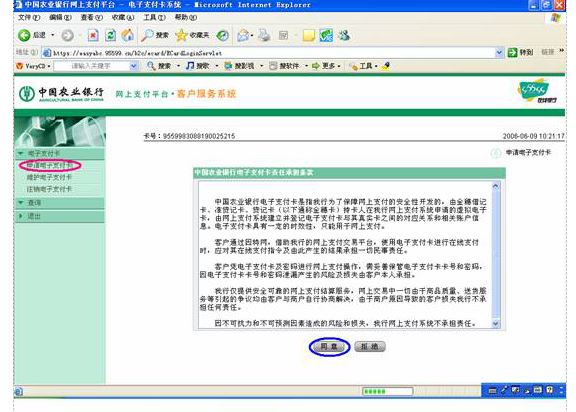576x412 pixels.
Task: Click the keyboard icon in language bar
Action: (x=493, y=391)
